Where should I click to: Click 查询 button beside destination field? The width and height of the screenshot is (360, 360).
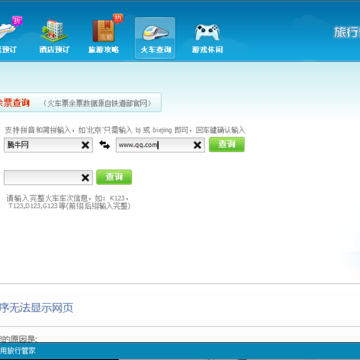(227, 144)
